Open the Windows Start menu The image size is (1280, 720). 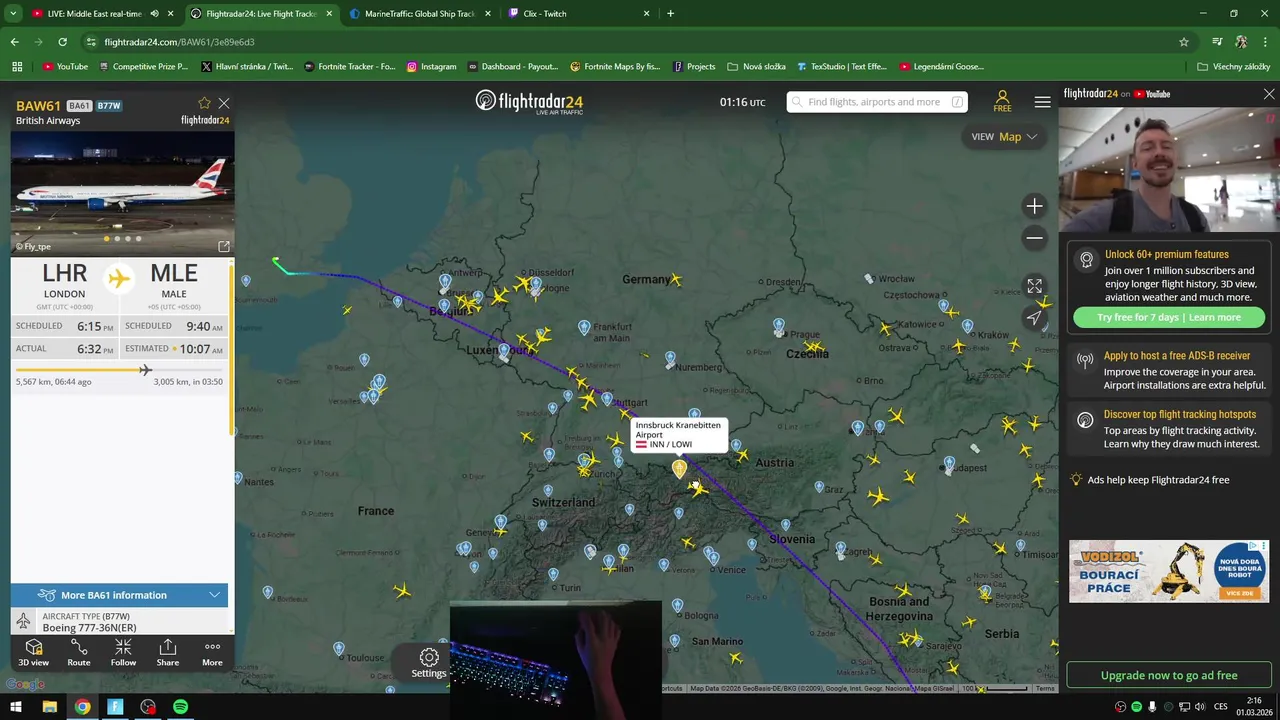coord(17,707)
